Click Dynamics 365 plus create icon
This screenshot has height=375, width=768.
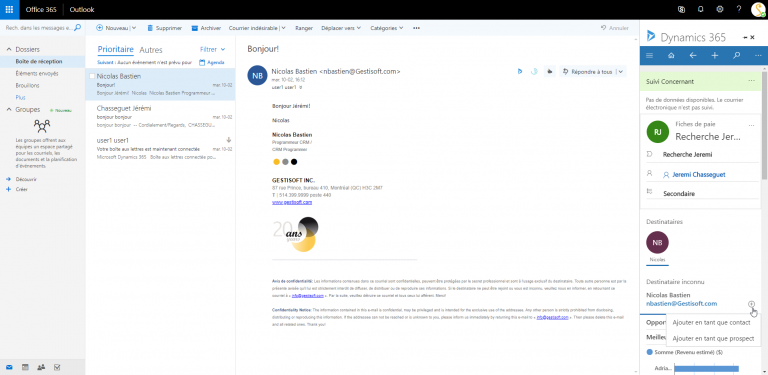[715, 55]
